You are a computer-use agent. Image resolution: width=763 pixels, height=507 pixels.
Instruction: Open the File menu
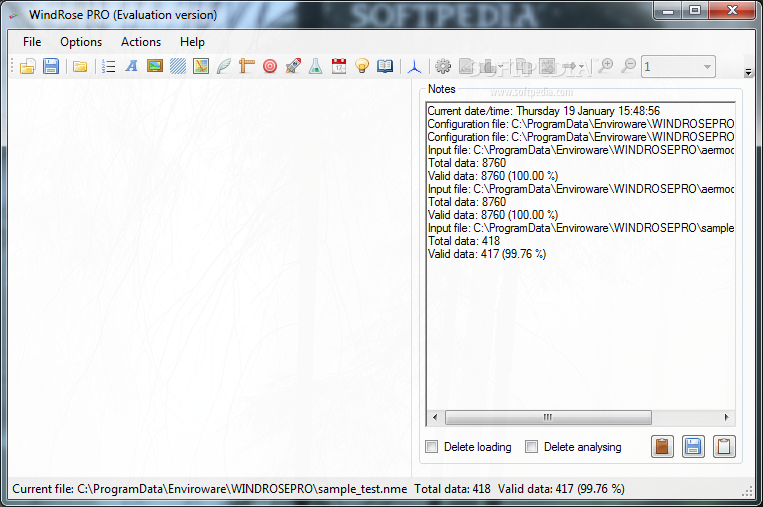click(32, 42)
